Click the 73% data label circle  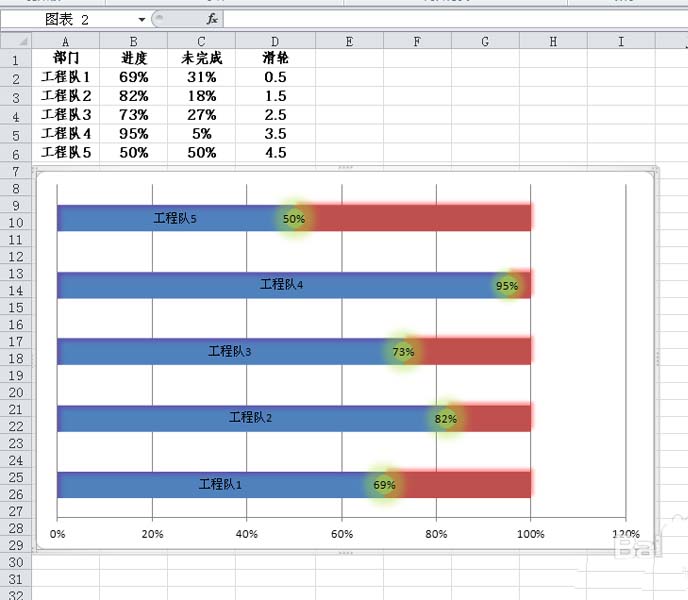pyautogui.click(x=403, y=352)
